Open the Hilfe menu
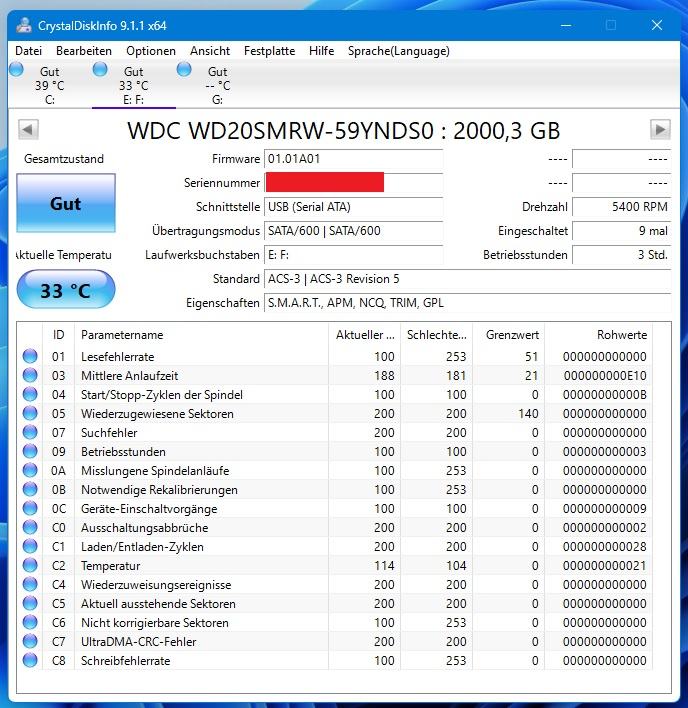This screenshot has height=708, width=688. pos(321,51)
